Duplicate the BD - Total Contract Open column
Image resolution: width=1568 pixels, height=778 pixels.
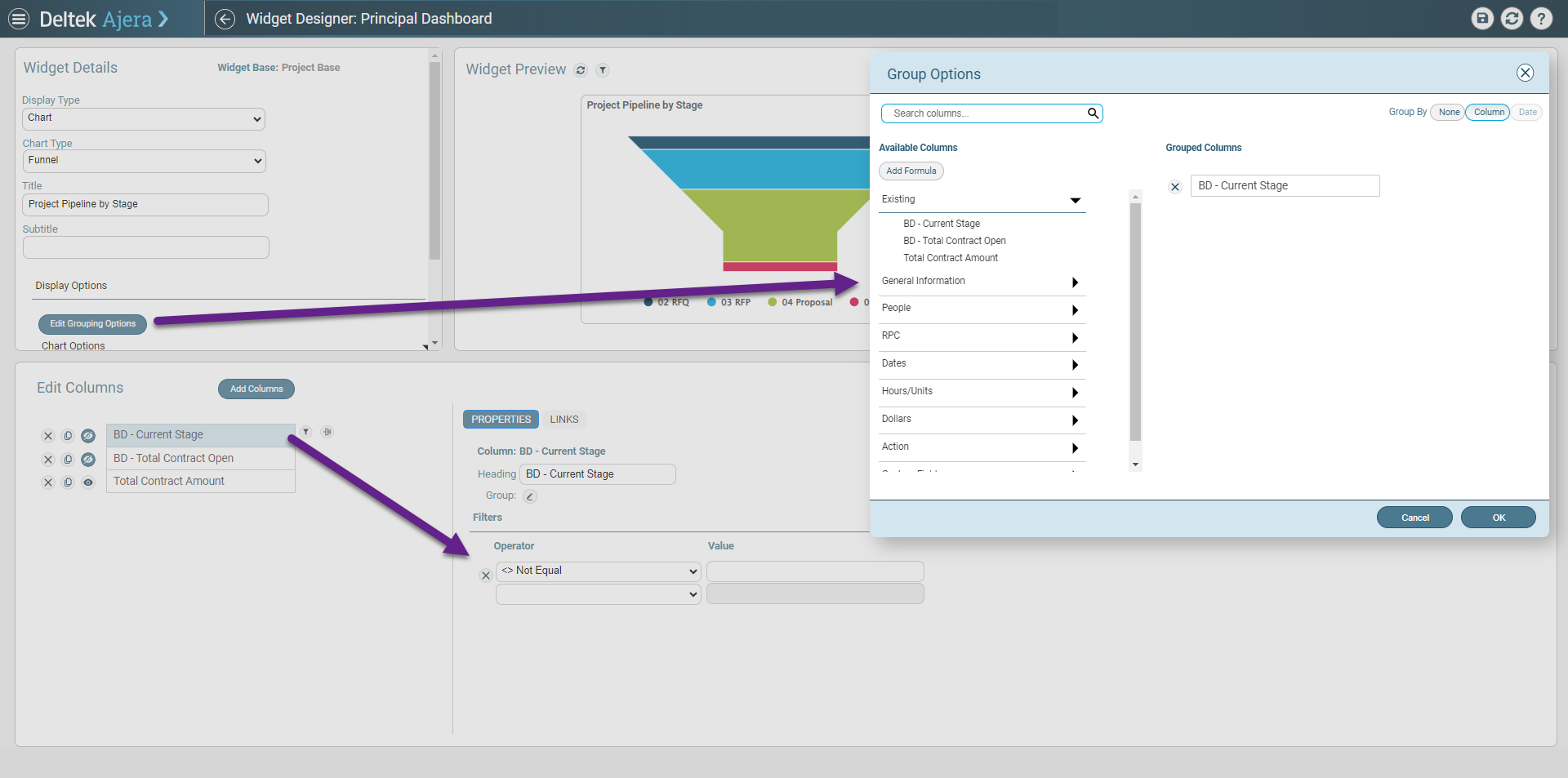coord(68,459)
